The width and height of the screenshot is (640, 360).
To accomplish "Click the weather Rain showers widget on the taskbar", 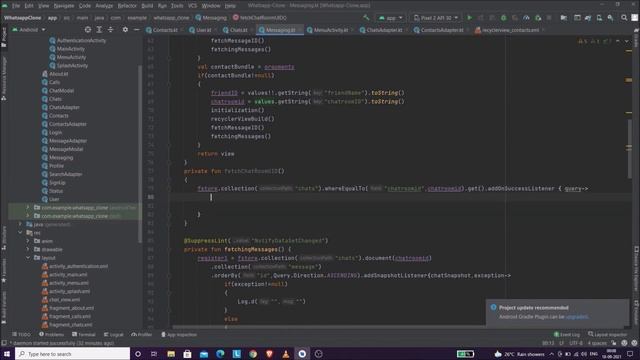I will click(x=519, y=354).
